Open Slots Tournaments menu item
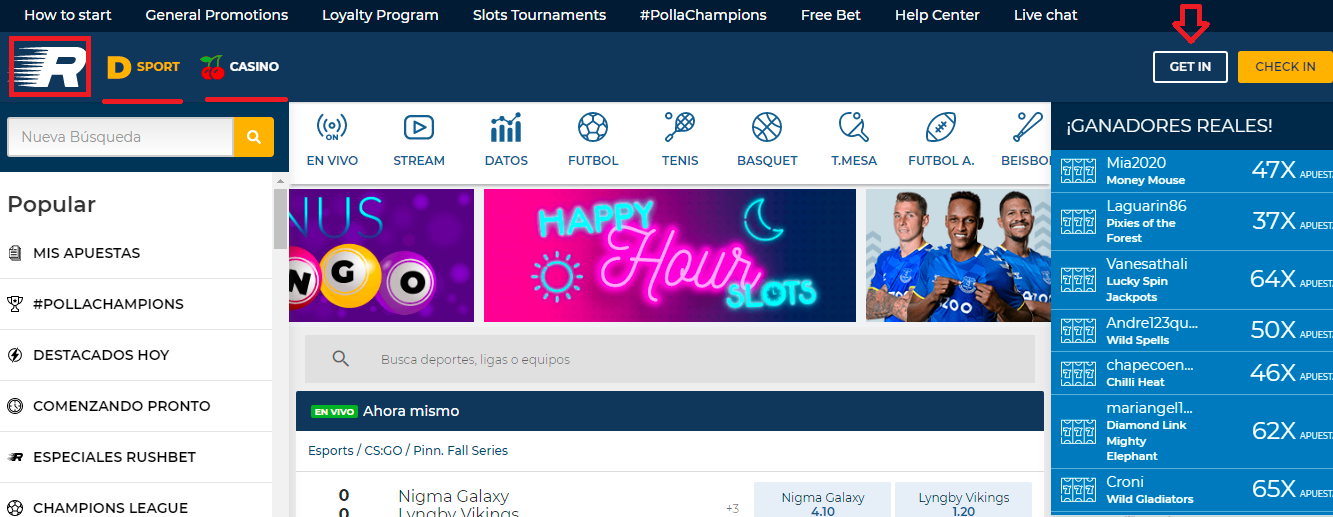This screenshot has width=1333, height=517. pos(539,15)
